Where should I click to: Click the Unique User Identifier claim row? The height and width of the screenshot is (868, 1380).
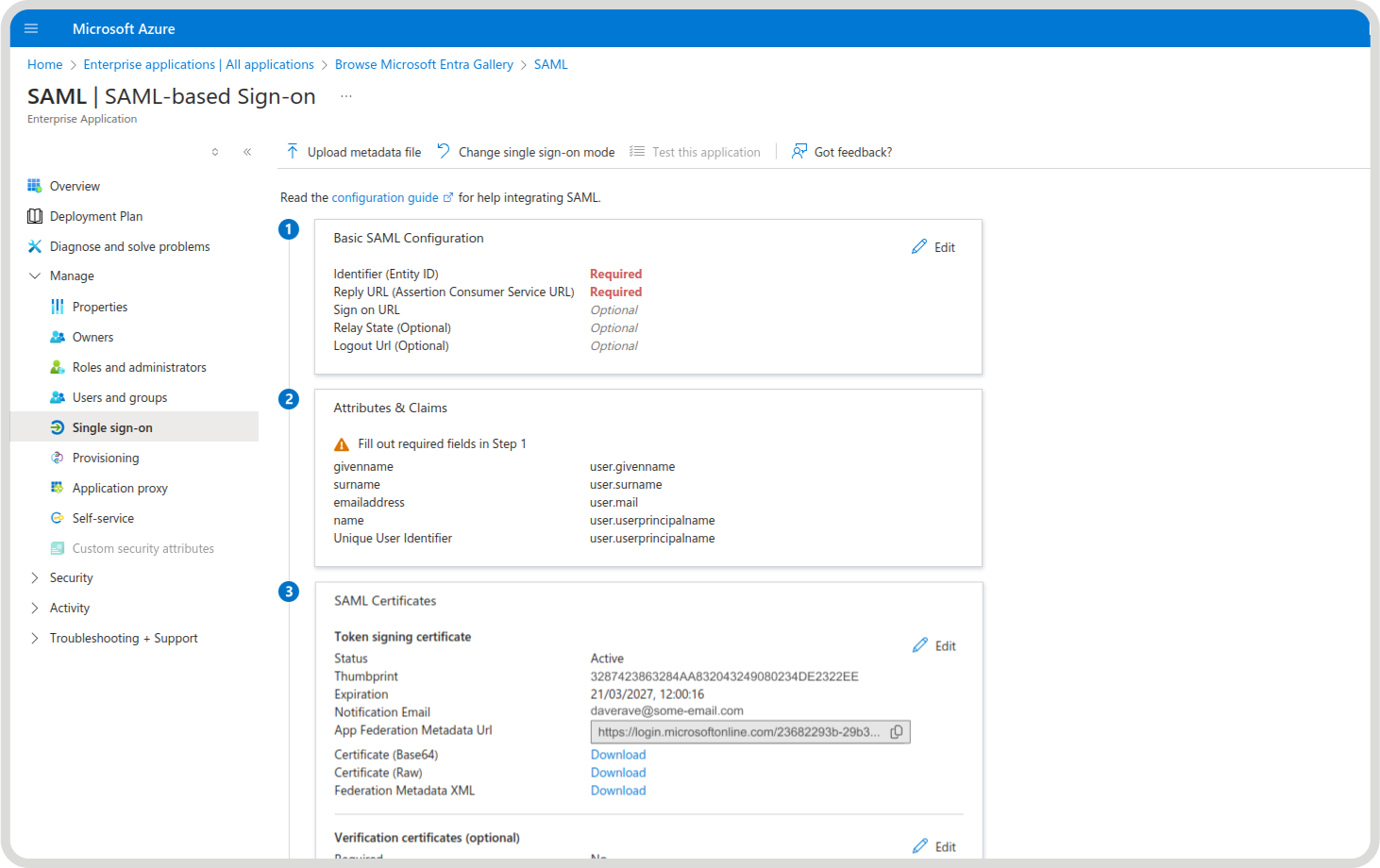click(x=524, y=539)
